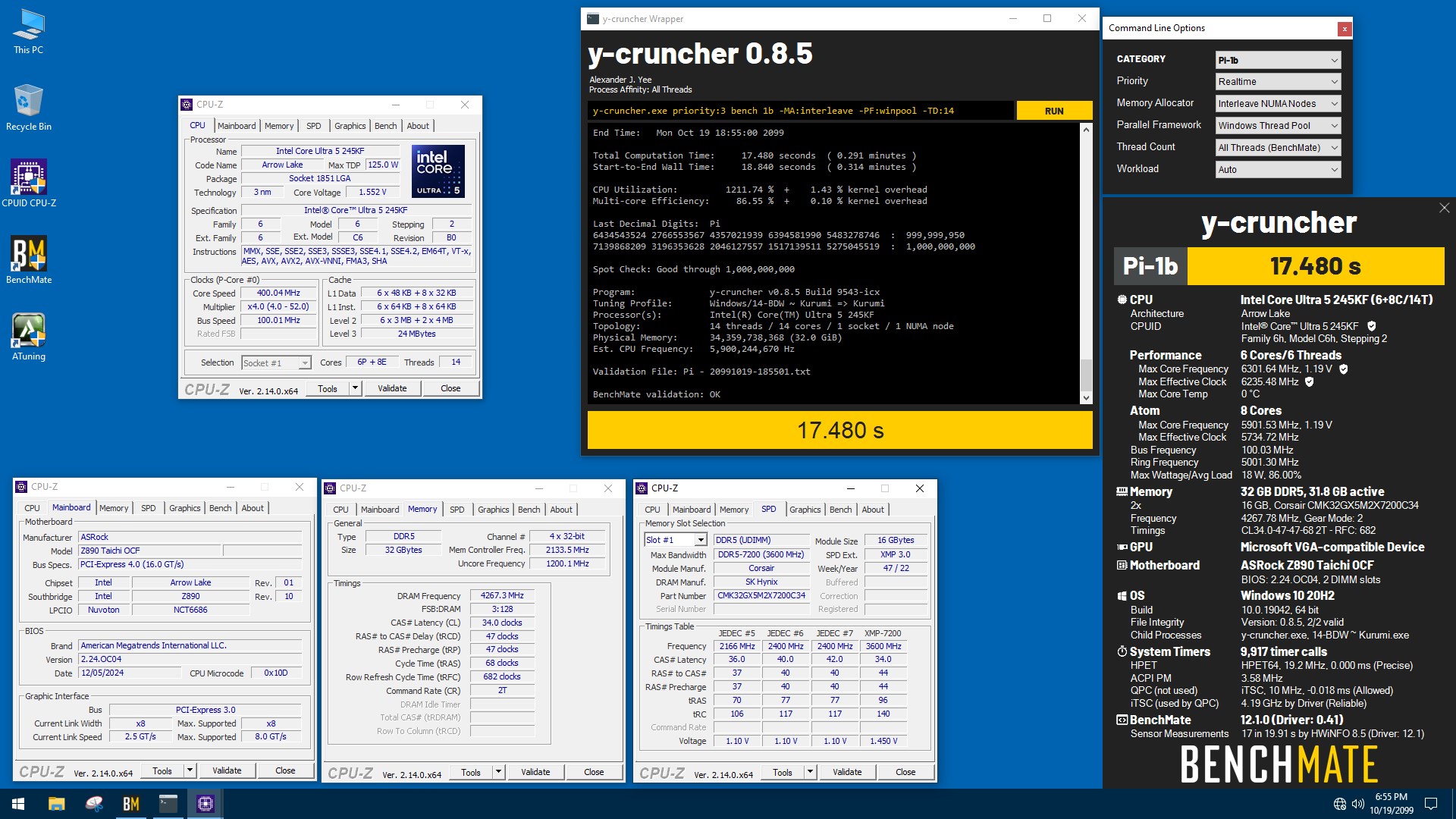Click the CPU name field Intel Core Ultra 5 245KF

(x=320, y=151)
